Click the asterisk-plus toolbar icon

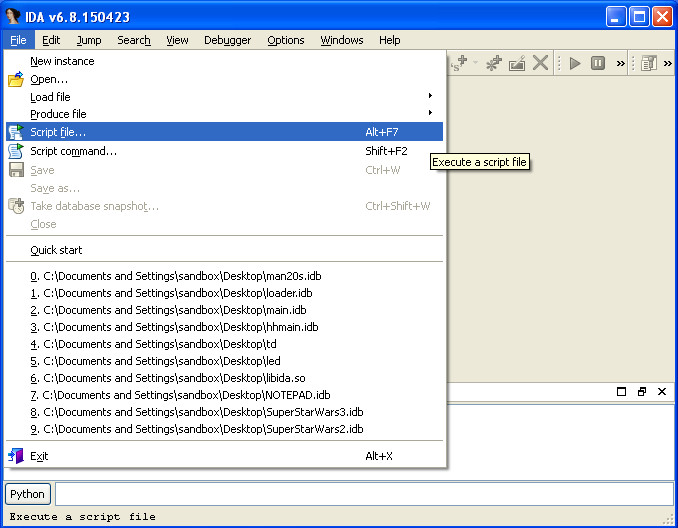[493, 64]
